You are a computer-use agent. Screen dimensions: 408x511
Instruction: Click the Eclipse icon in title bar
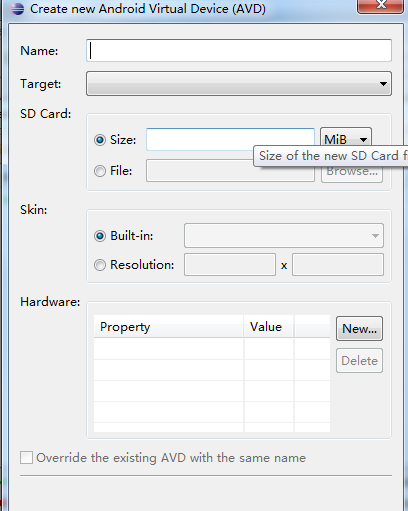point(17,9)
